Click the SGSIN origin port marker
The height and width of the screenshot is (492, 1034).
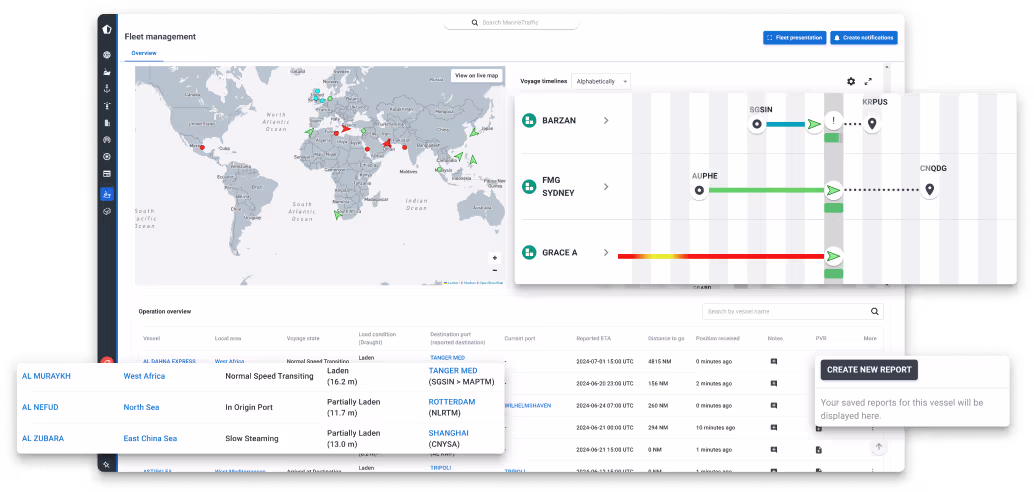[x=757, y=124]
